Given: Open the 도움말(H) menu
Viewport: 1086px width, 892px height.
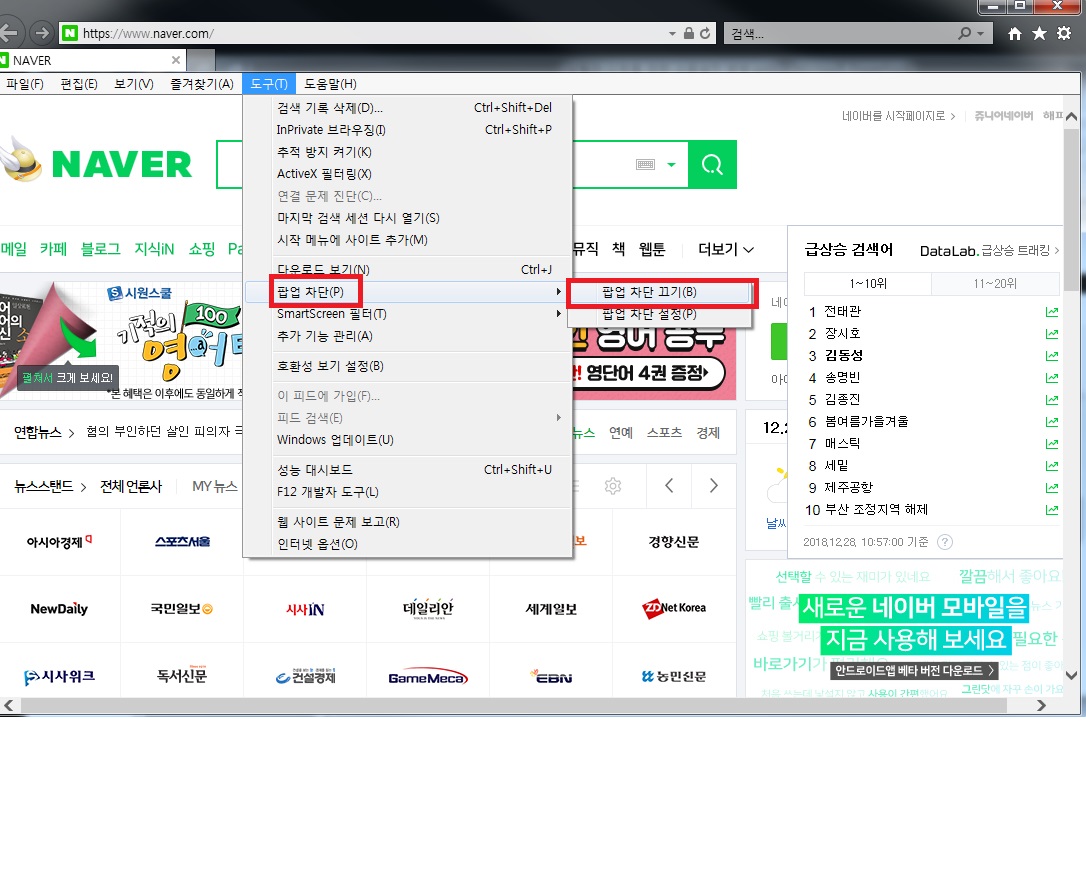Looking at the screenshot, I should 330,84.
